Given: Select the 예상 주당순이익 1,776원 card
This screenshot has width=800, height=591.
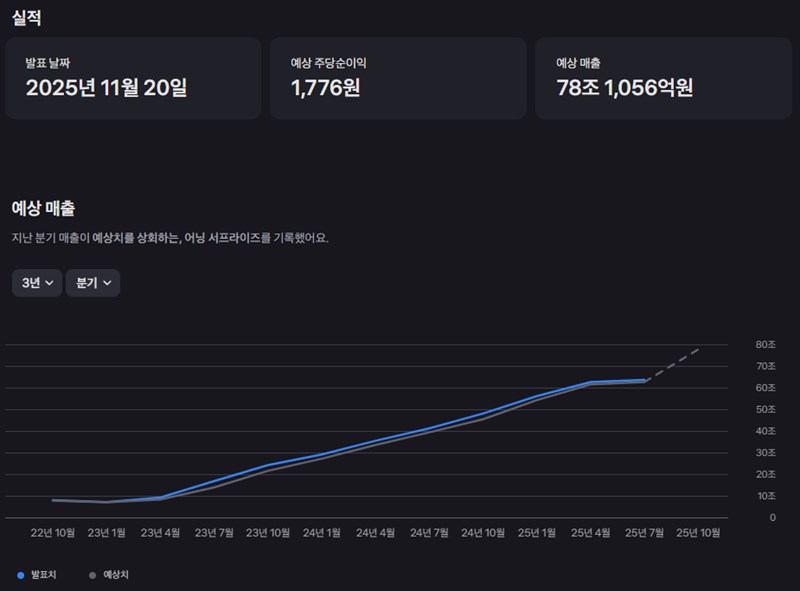Looking at the screenshot, I should pos(398,78).
